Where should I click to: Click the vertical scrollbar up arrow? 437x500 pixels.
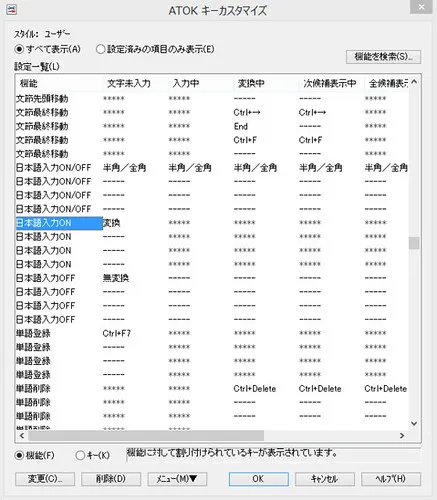(414, 82)
